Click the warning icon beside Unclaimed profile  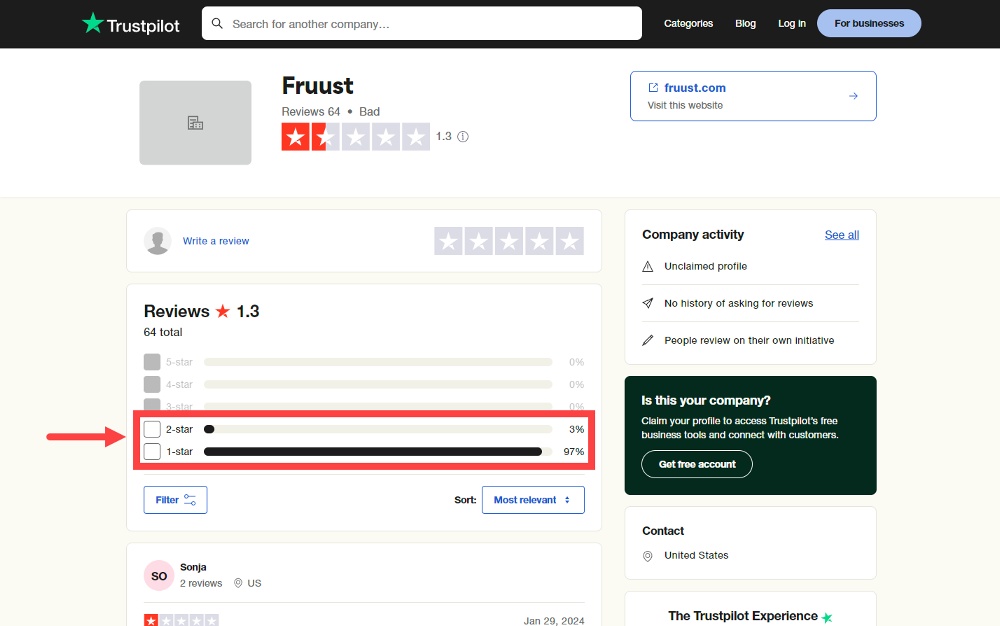(647, 266)
